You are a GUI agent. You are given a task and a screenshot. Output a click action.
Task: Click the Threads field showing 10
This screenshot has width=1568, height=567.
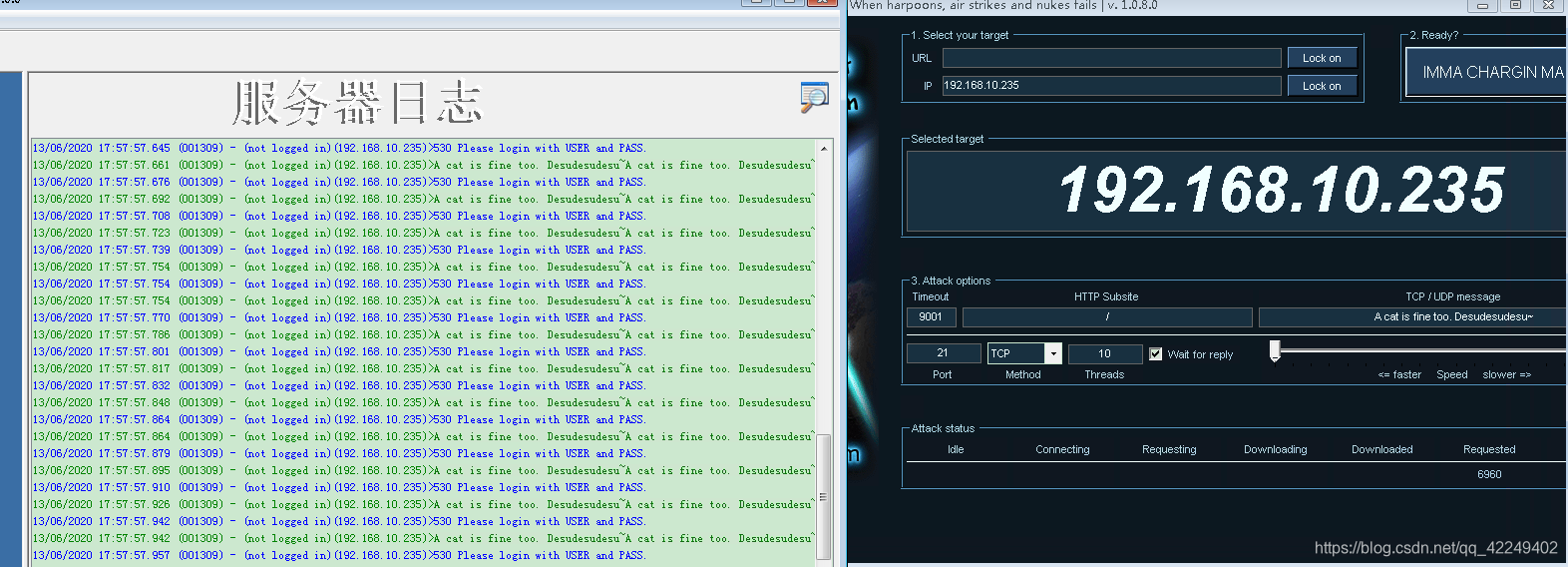coord(1104,353)
